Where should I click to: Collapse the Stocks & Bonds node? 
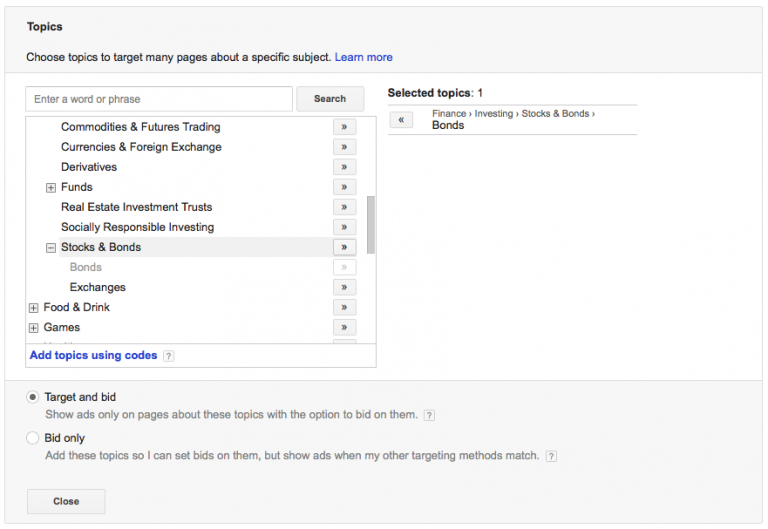[51, 248]
